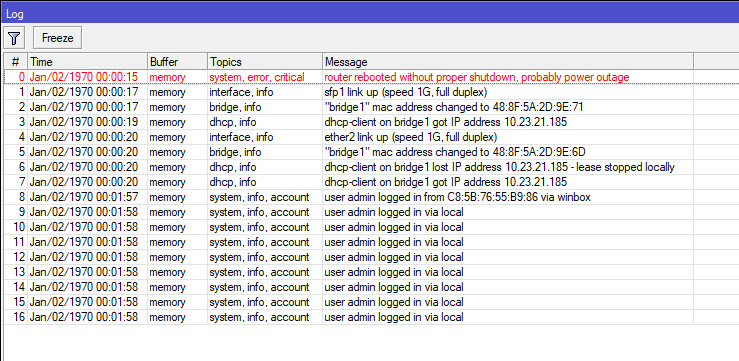Select row 9 'logged in via local' message
Viewport: 739px width, 361px height.
pyautogui.click(x=394, y=213)
